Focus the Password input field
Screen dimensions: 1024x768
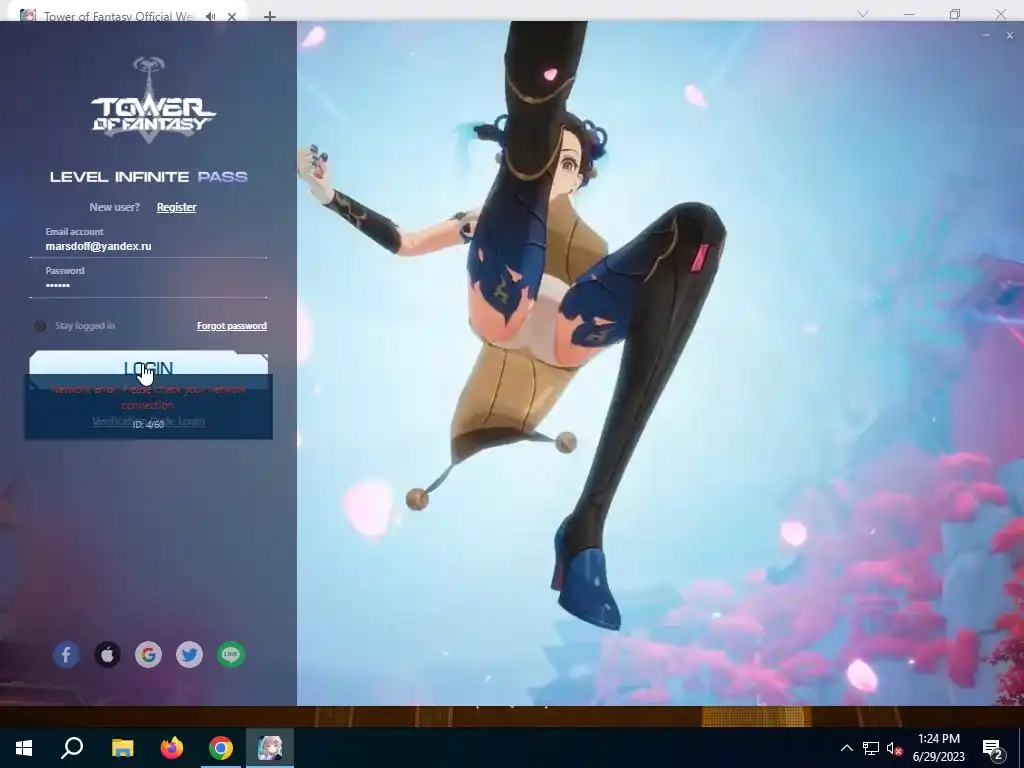148,285
